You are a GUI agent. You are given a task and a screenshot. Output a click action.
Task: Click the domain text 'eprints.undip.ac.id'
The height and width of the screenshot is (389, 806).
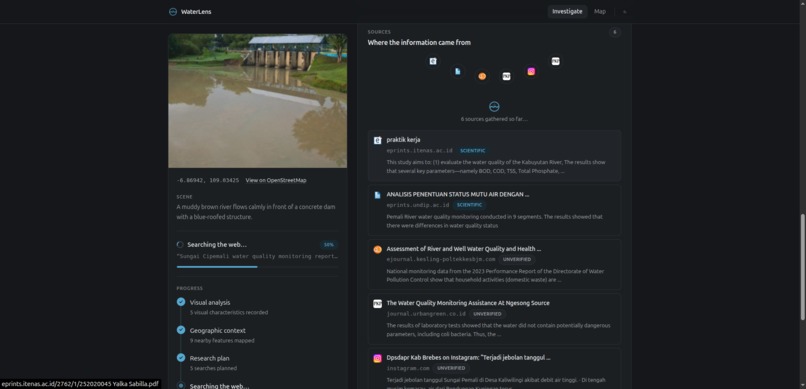tap(418, 205)
